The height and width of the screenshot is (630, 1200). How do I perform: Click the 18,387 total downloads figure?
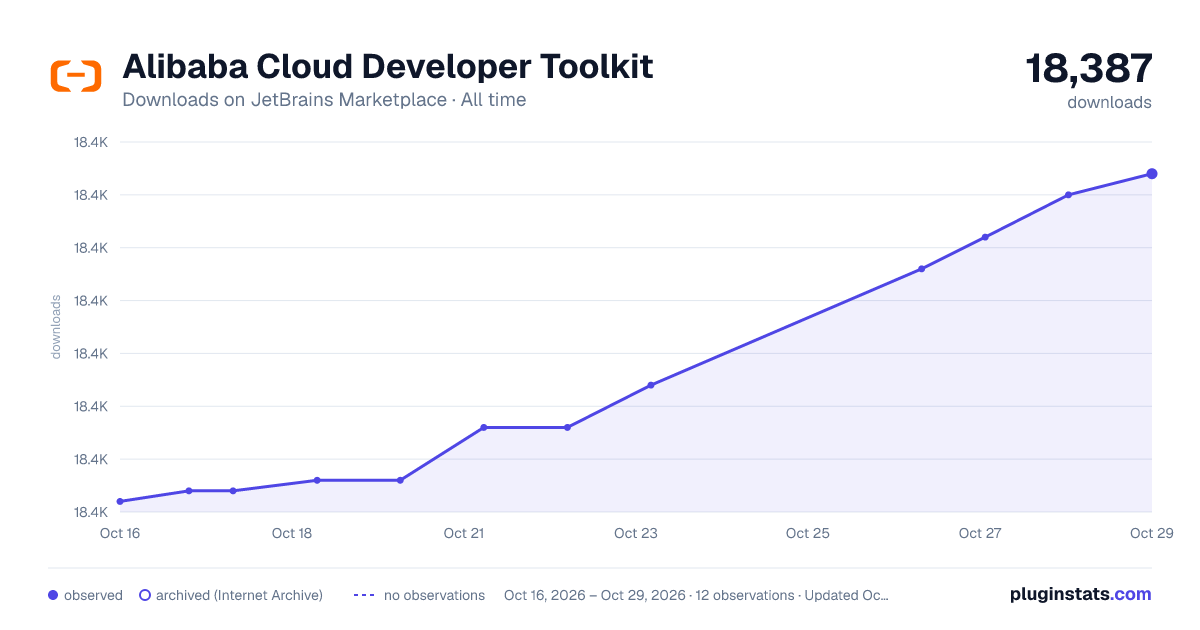point(1089,69)
